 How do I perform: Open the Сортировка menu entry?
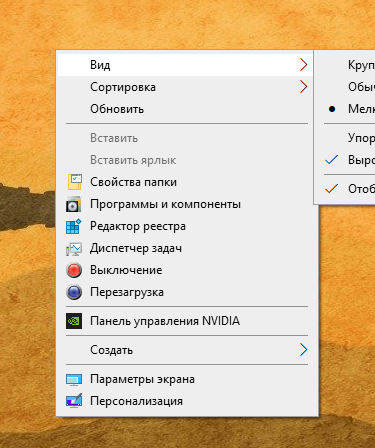[185, 87]
